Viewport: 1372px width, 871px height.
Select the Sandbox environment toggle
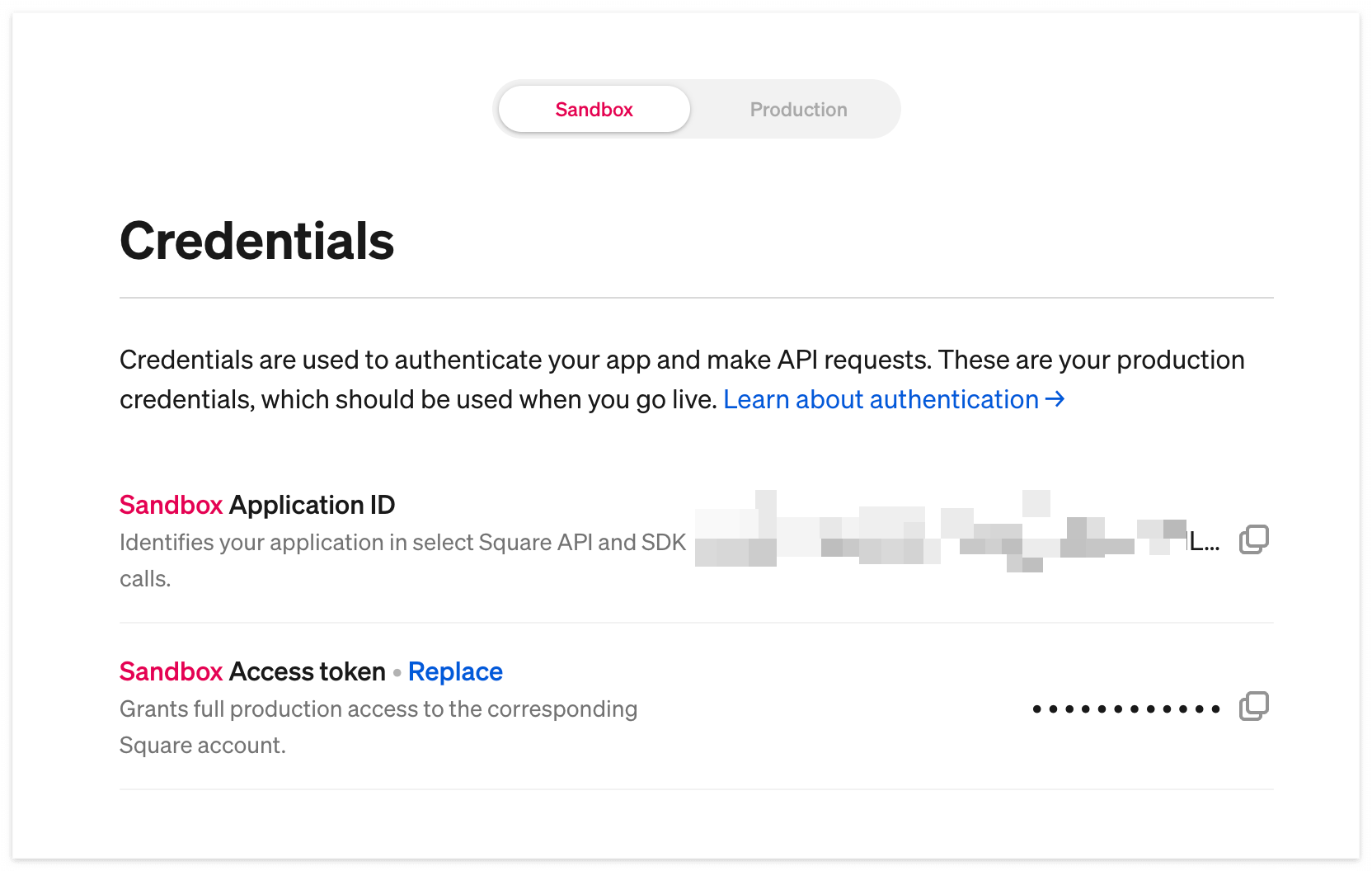tap(594, 110)
